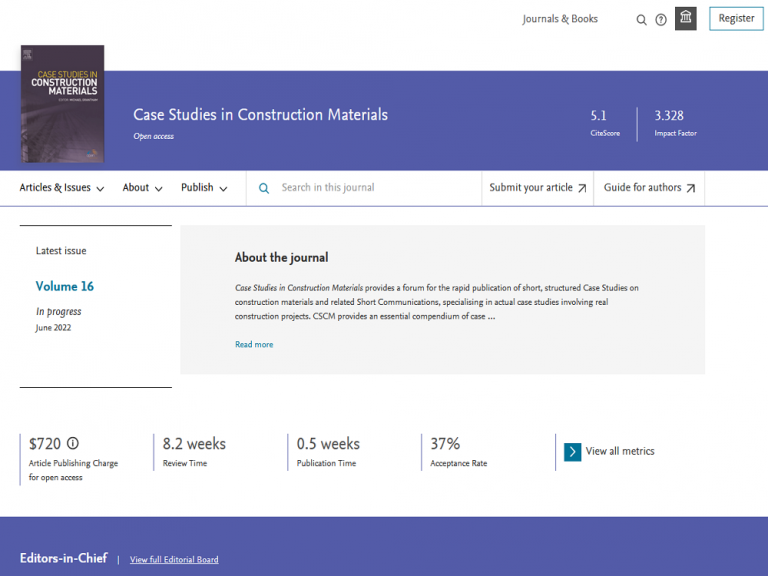Viewport: 768px width, 576px height.
Task: Select the Open access label
Action: point(154,136)
